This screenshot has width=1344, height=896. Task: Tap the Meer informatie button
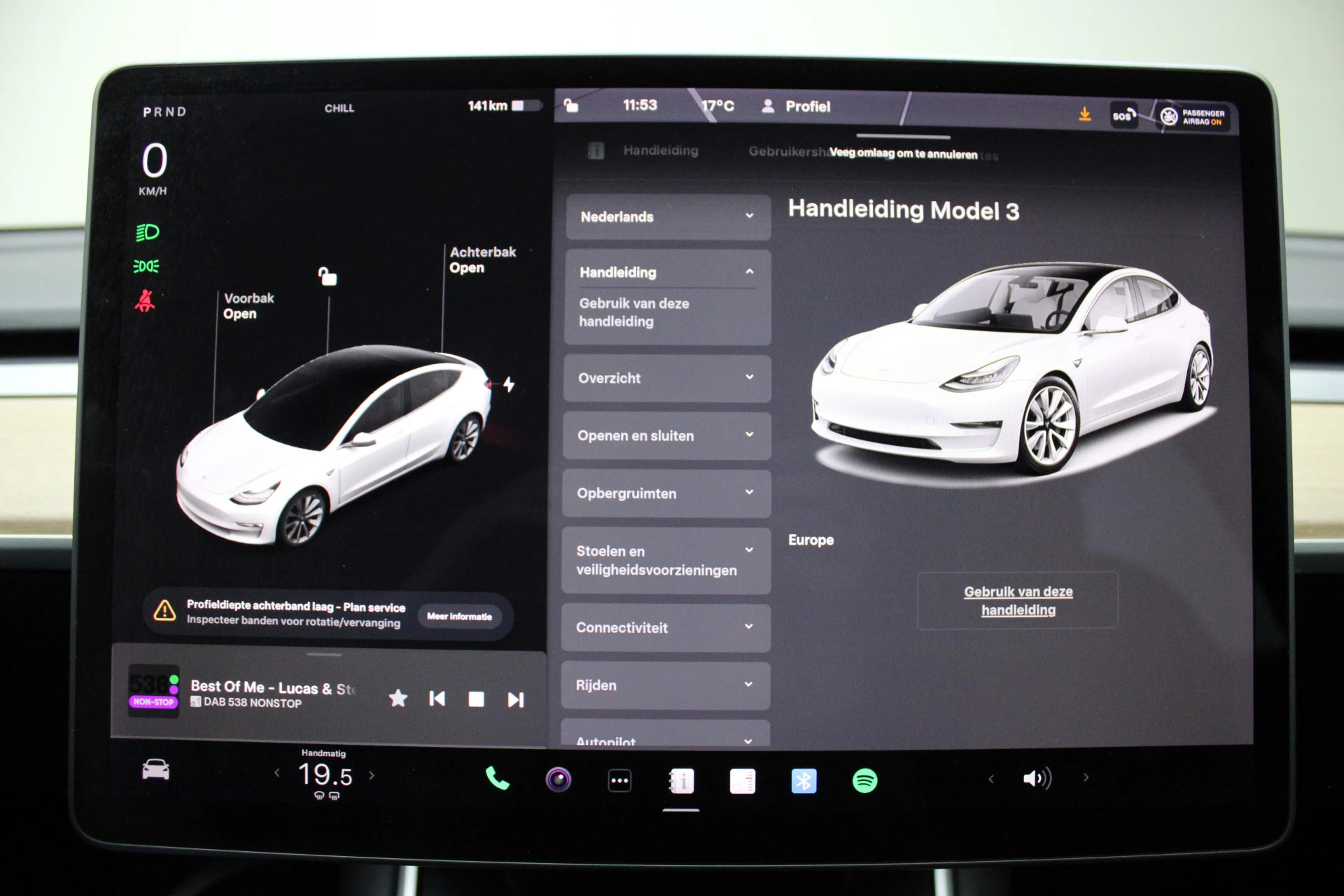click(459, 616)
